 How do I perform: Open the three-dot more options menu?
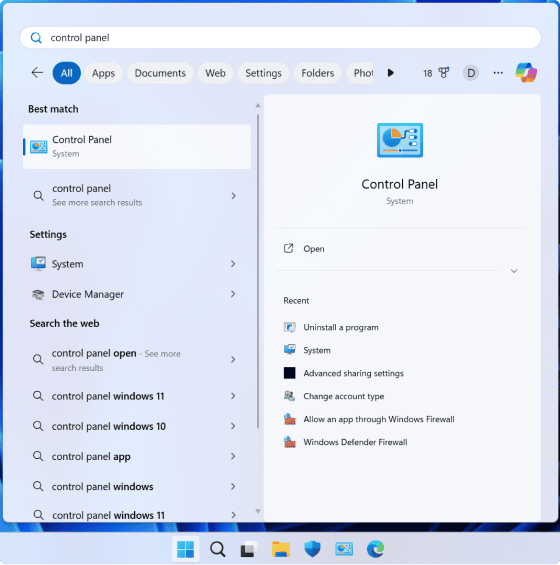(x=498, y=73)
